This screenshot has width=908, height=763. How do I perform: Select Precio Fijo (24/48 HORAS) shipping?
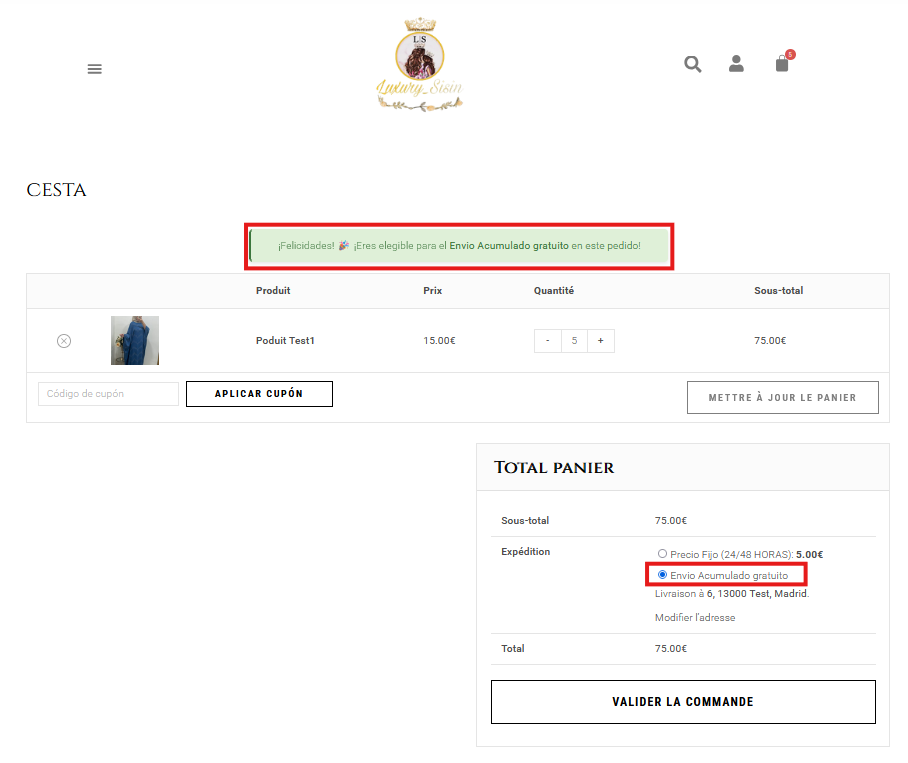[662, 553]
